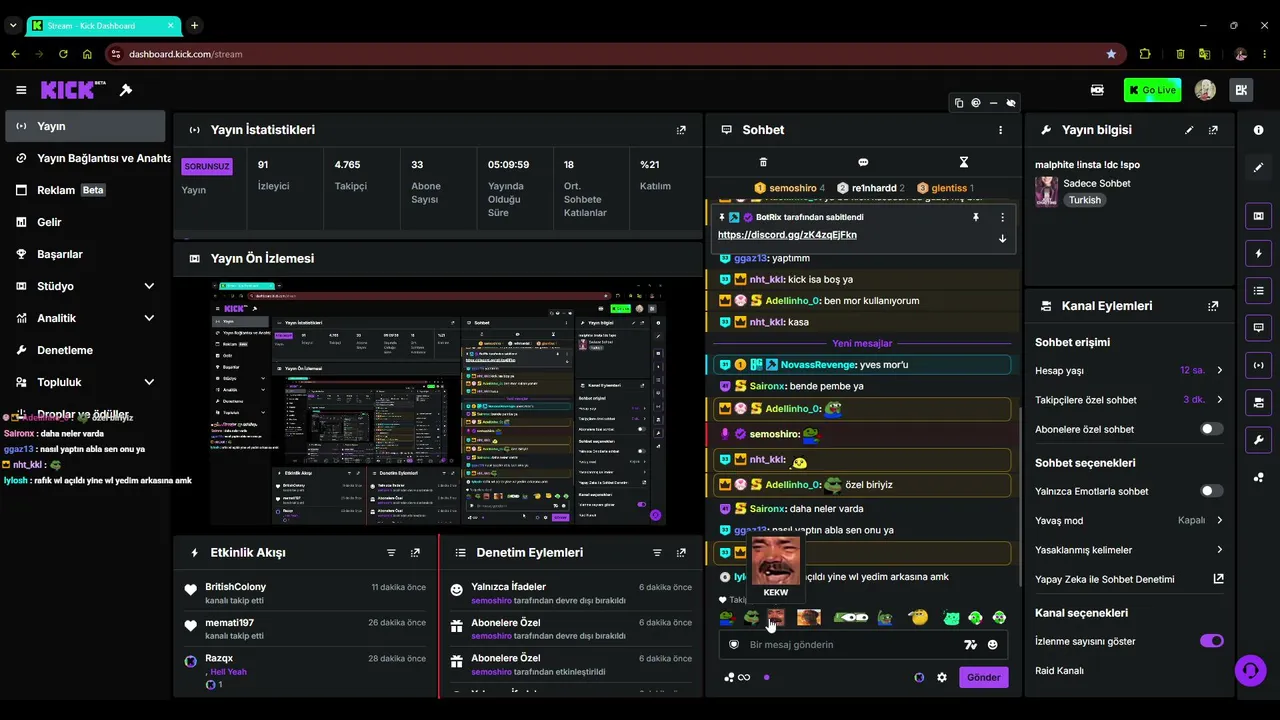Pop out the Kanal Eylemleri panel
This screenshot has height=720, width=1280.
(1213, 306)
